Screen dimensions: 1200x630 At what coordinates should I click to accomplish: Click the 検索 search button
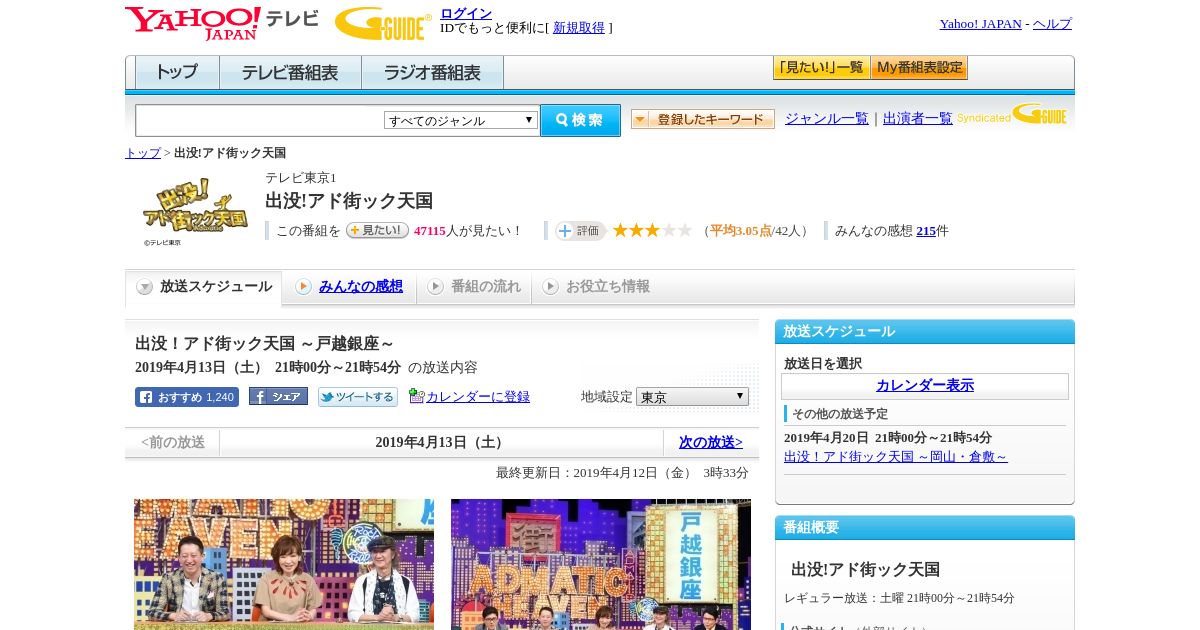[580, 120]
